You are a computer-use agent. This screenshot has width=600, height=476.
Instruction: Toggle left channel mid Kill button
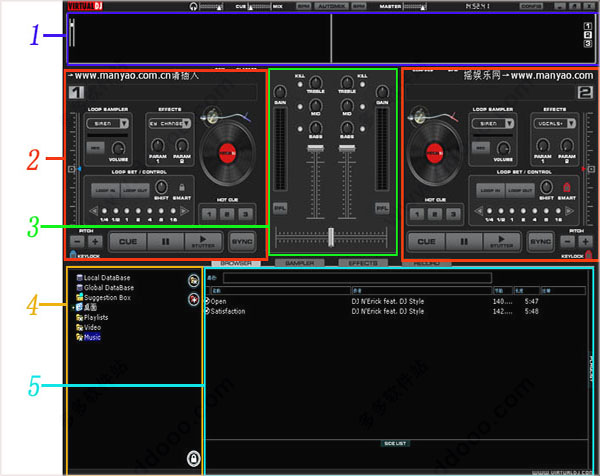pos(300,107)
